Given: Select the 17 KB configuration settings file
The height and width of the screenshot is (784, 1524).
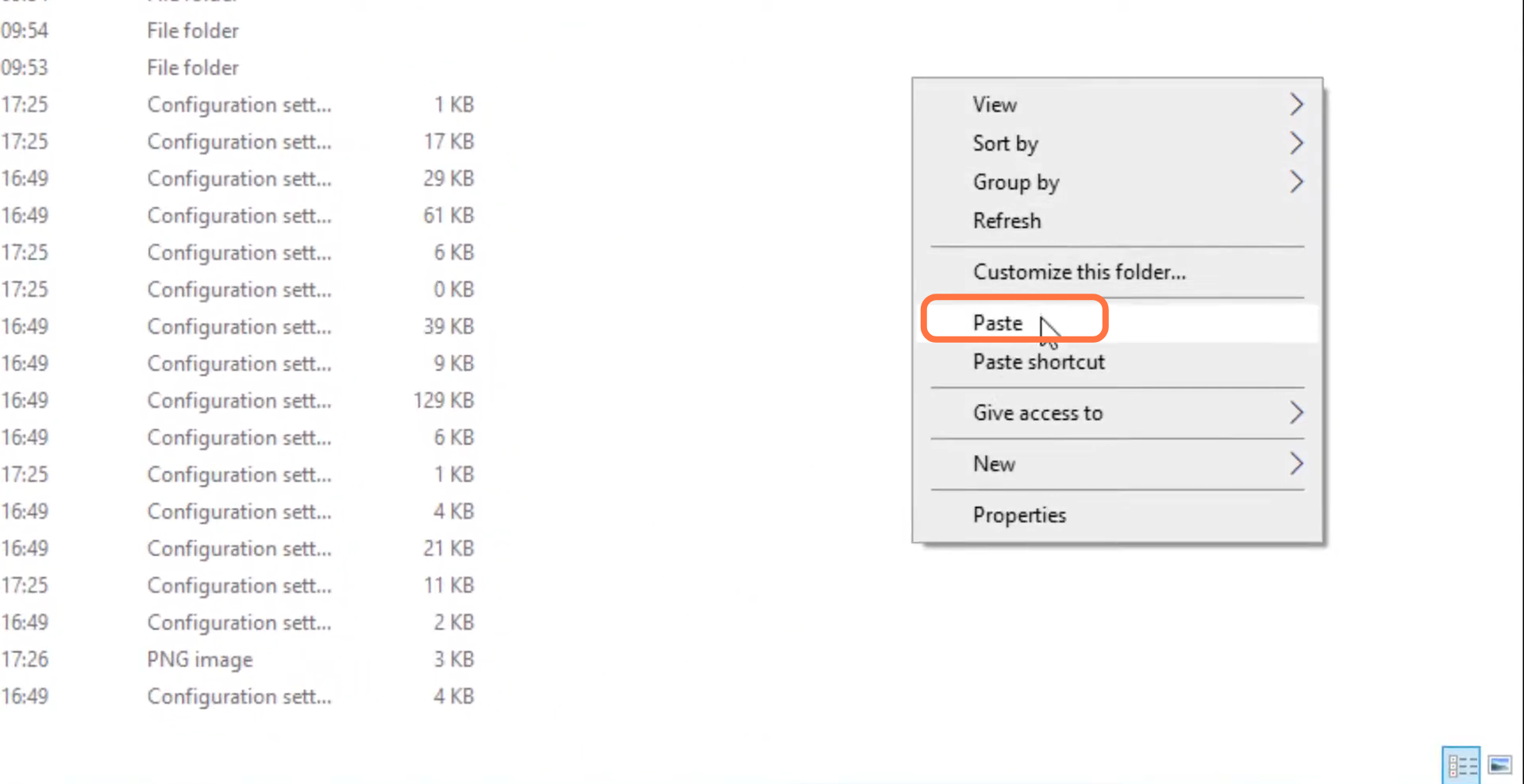Looking at the screenshot, I should 238,141.
